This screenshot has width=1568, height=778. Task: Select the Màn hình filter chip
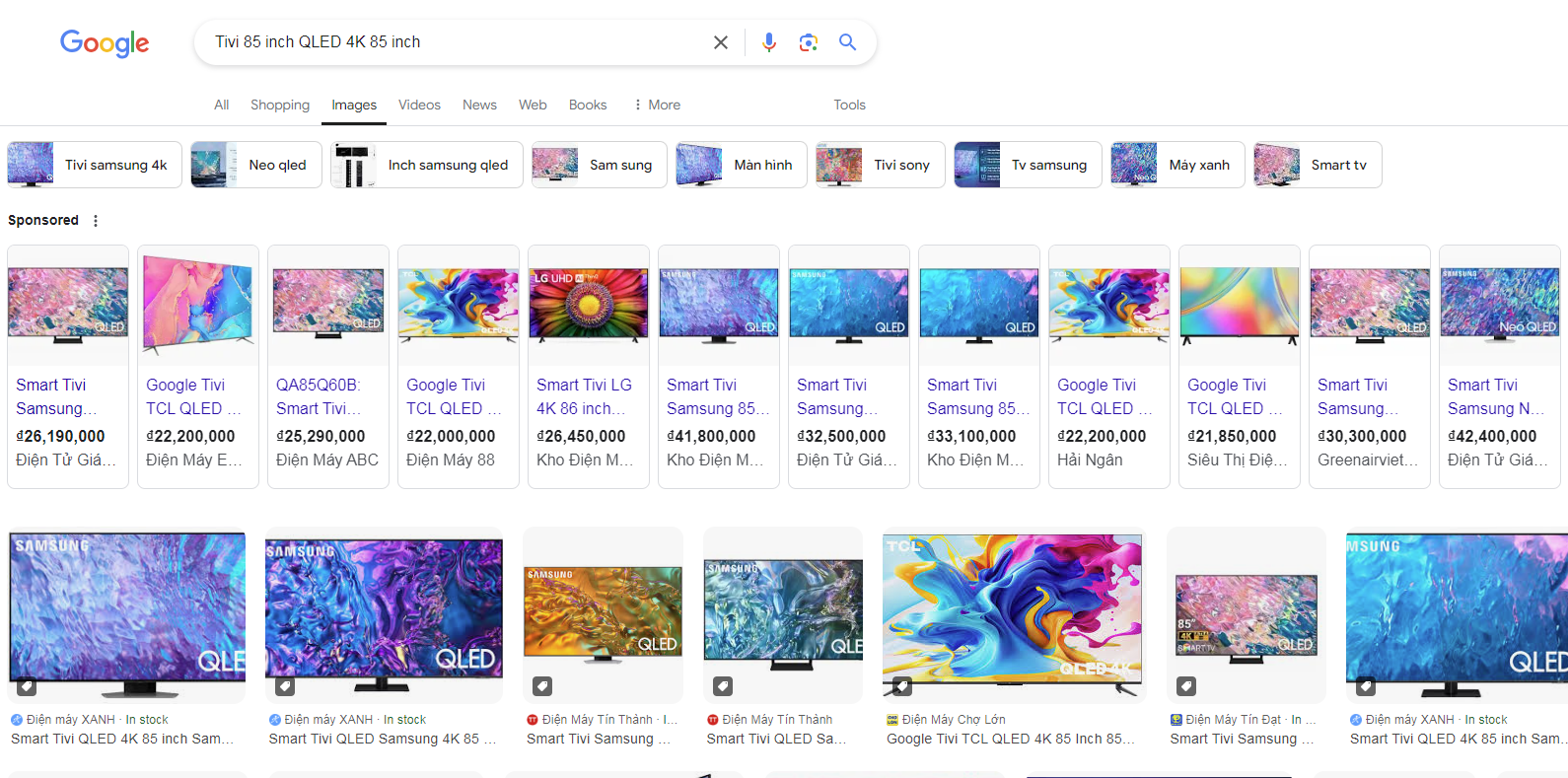[742, 165]
